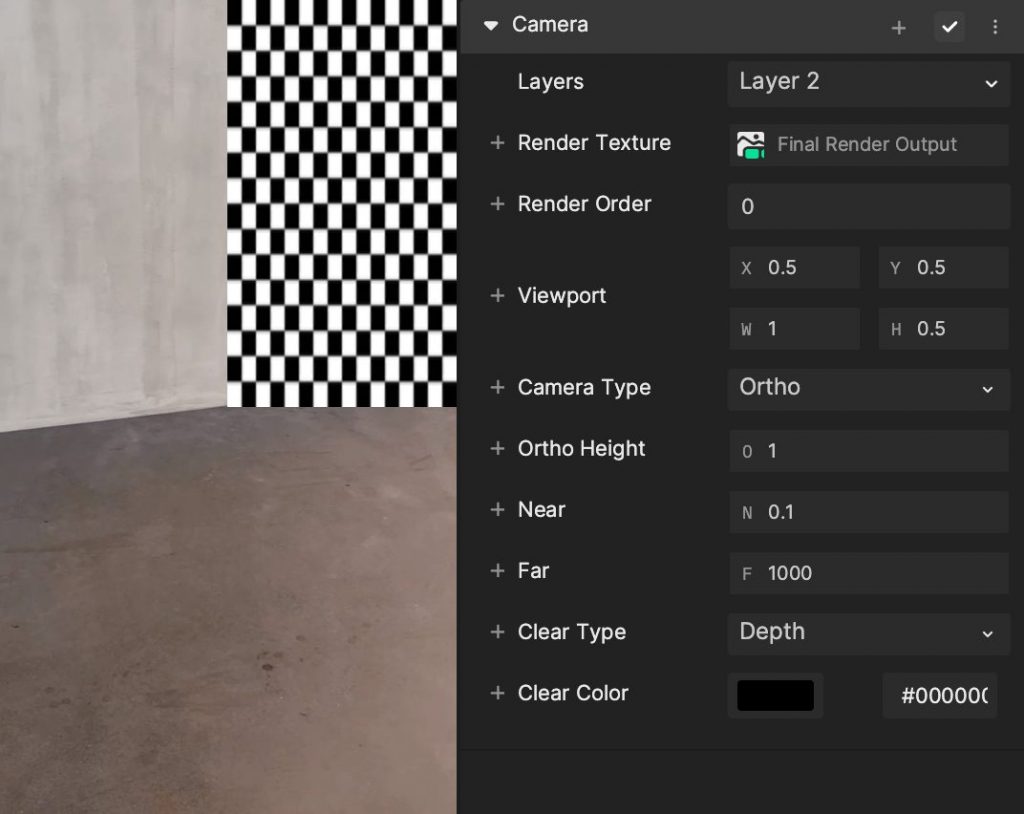The image size is (1024, 814).
Task: Edit the Viewport W value field
Action: tap(794, 329)
